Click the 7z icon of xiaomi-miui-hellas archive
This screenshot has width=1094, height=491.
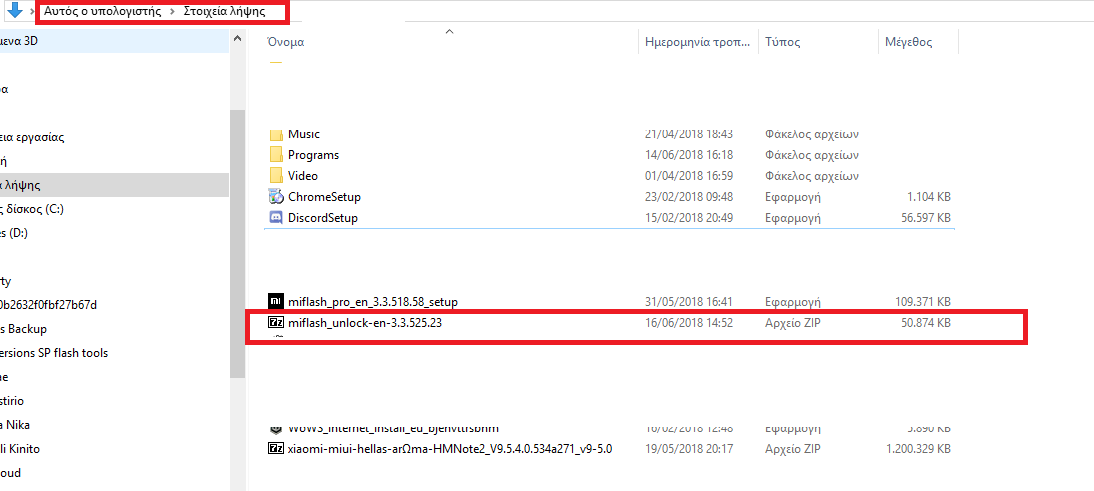[276, 448]
